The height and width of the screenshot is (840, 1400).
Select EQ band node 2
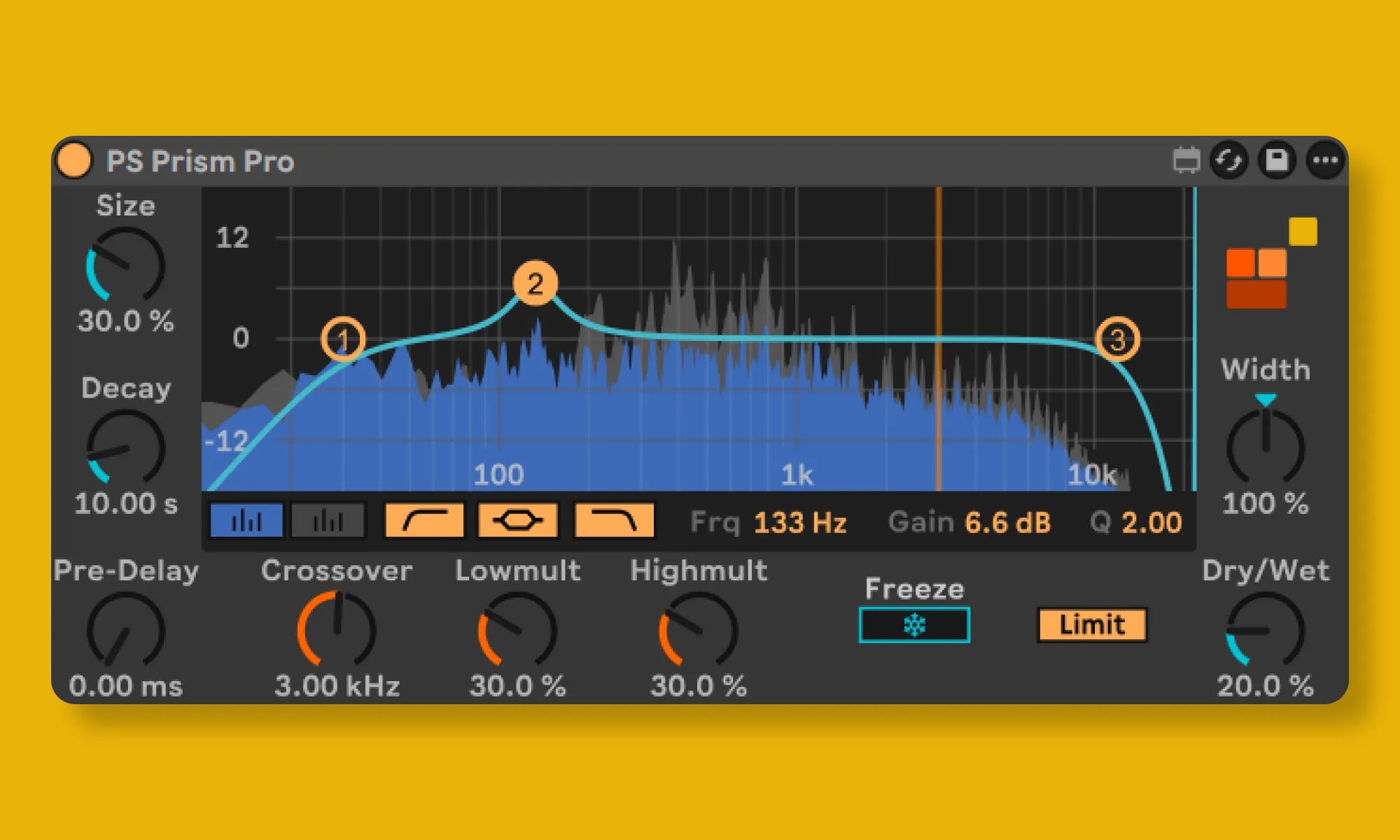point(535,283)
